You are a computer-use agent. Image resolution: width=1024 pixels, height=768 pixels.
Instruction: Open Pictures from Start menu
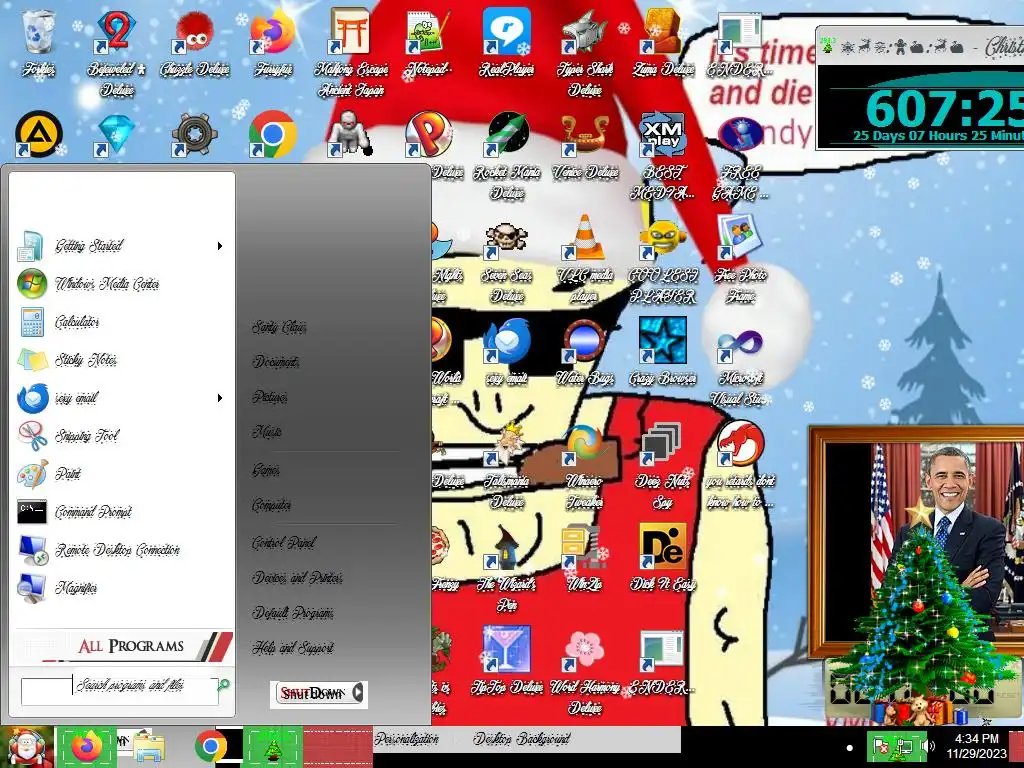click(x=270, y=397)
